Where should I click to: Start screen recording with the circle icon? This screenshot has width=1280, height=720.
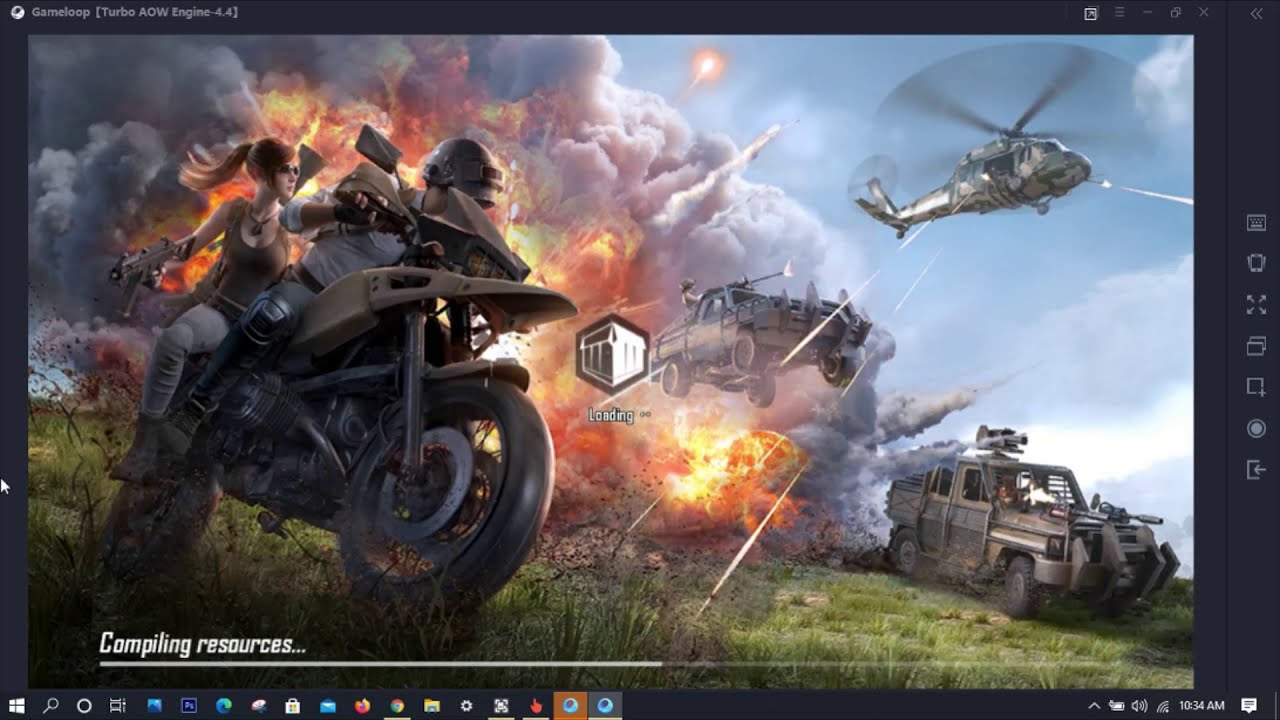(1256, 429)
